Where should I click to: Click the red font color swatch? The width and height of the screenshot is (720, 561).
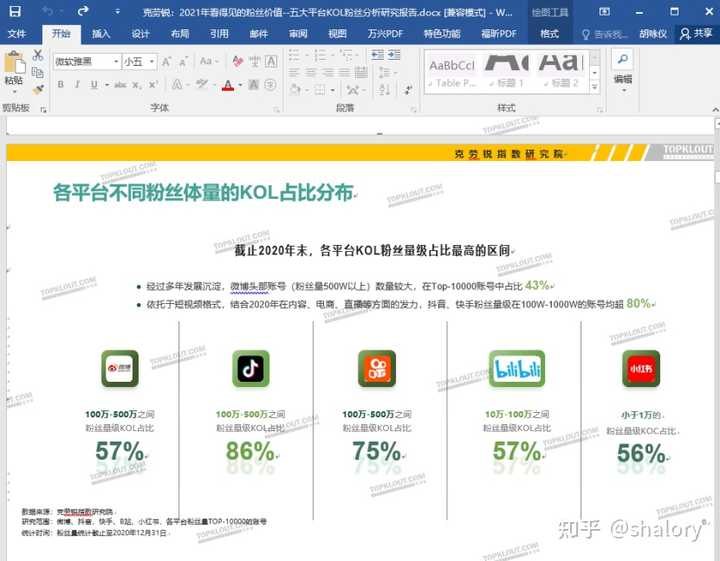point(227,86)
